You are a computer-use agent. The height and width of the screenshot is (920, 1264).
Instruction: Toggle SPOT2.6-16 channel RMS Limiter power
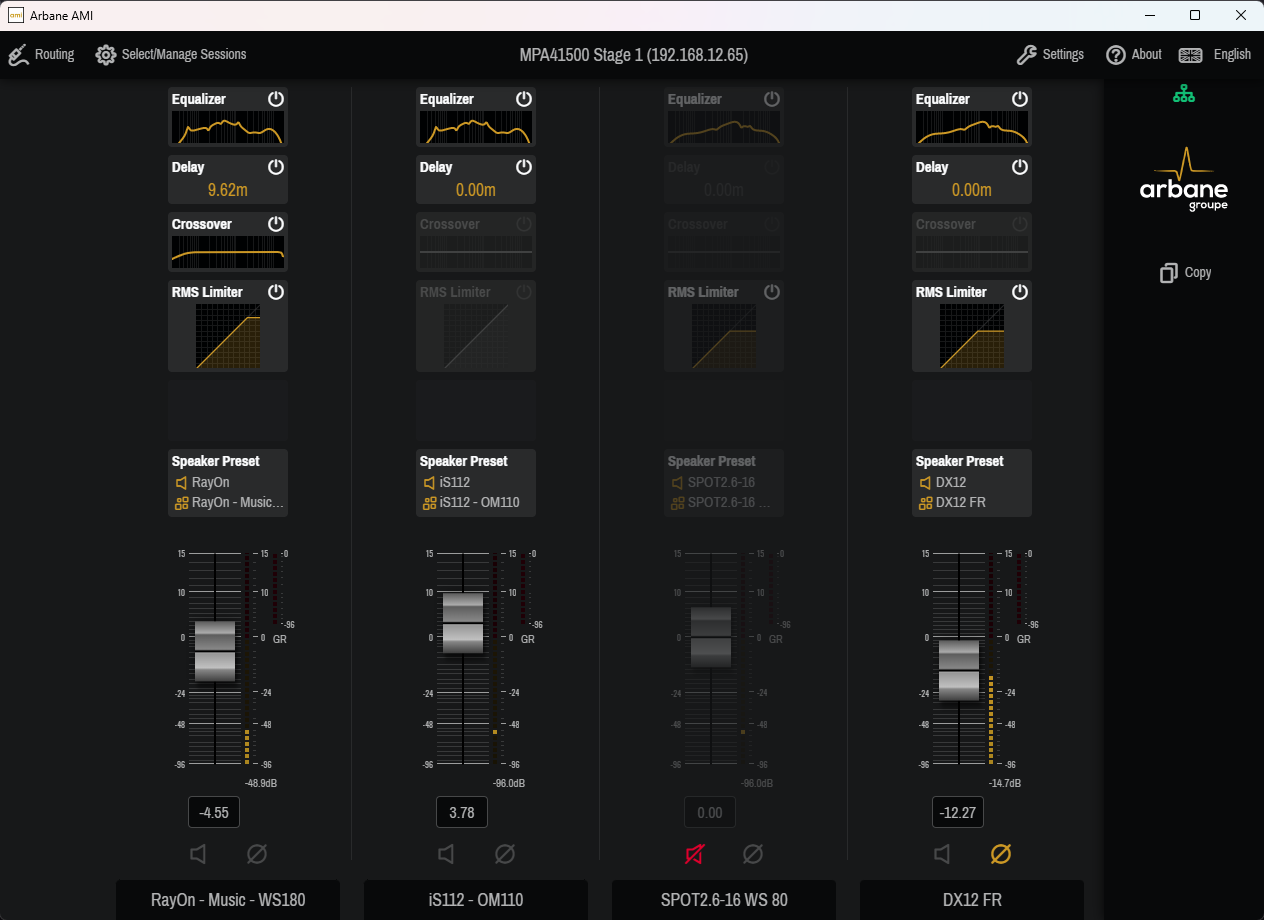click(x=772, y=292)
